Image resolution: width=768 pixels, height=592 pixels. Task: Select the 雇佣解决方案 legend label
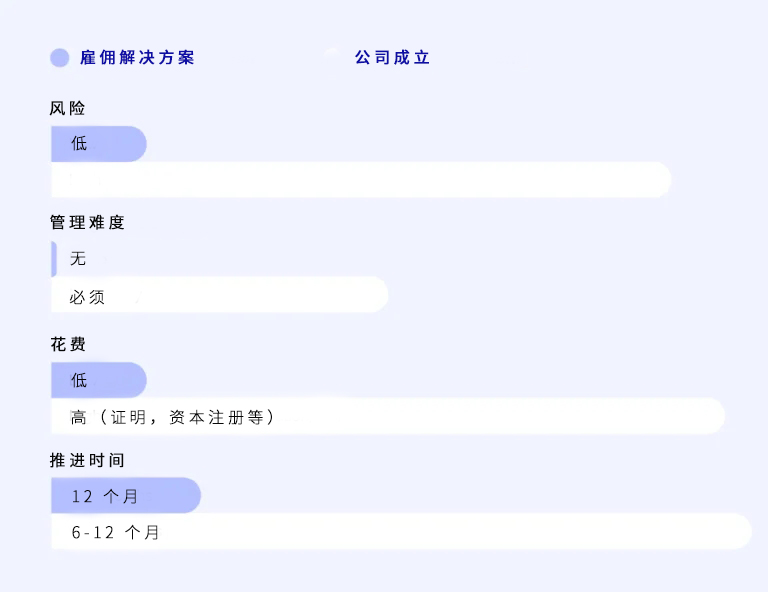pos(137,58)
